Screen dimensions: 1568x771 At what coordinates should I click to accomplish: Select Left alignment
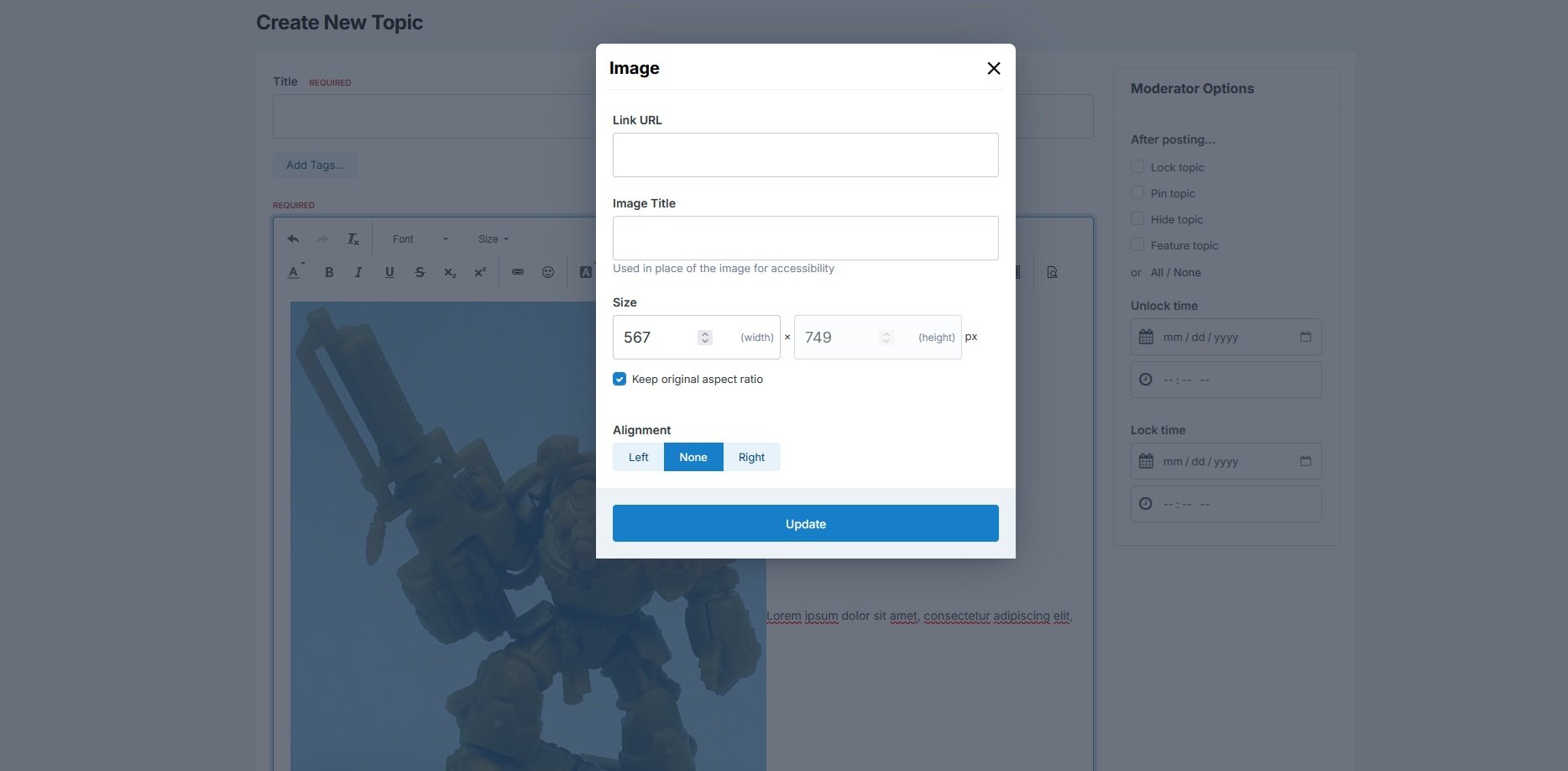click(x=638, y=457)
